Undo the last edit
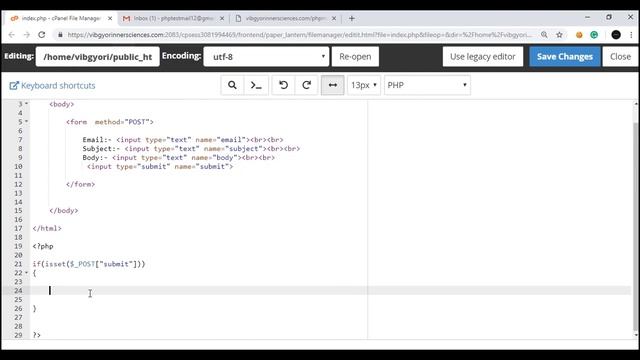 click(283, 85)
